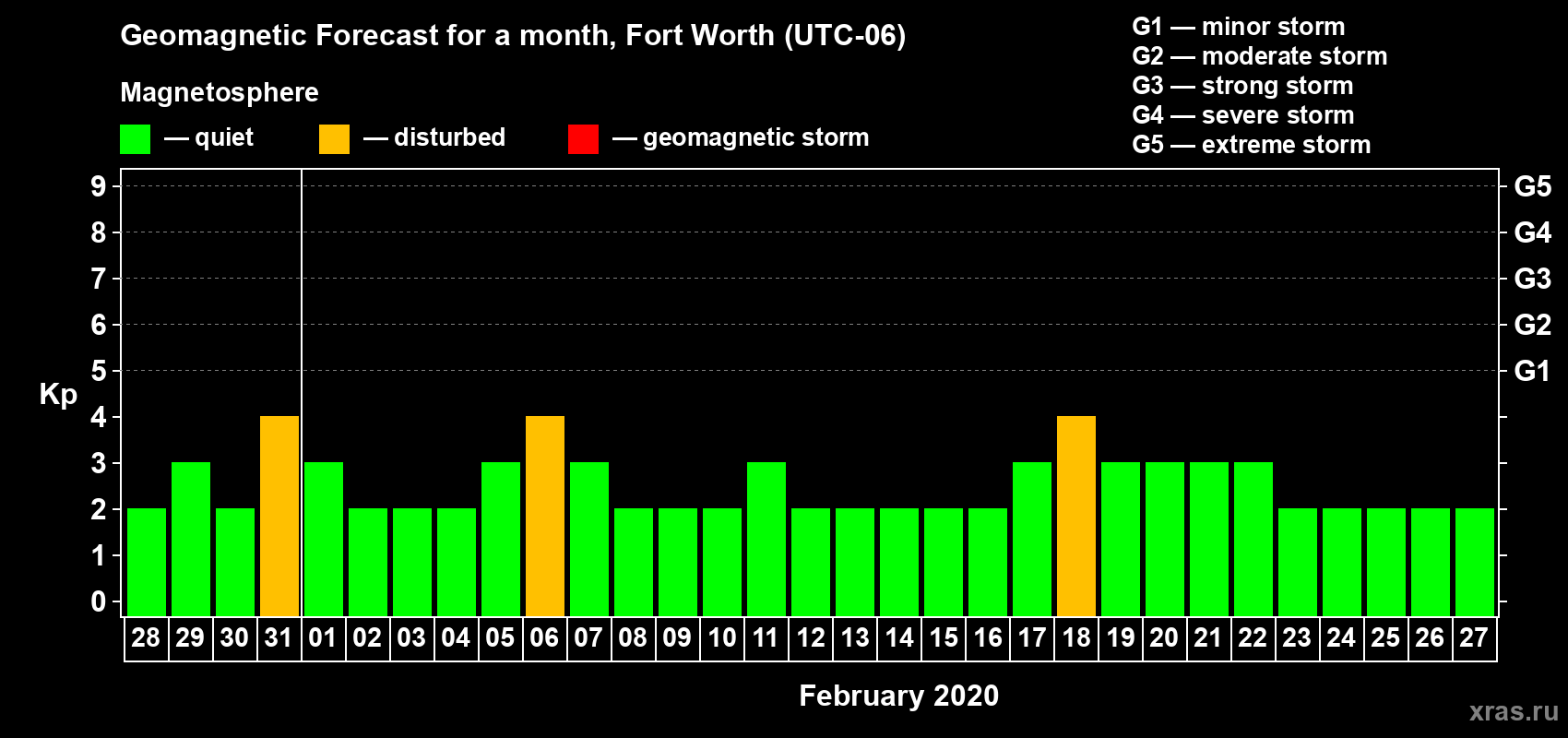Click the date label 01 on axis

coord(323,638)
